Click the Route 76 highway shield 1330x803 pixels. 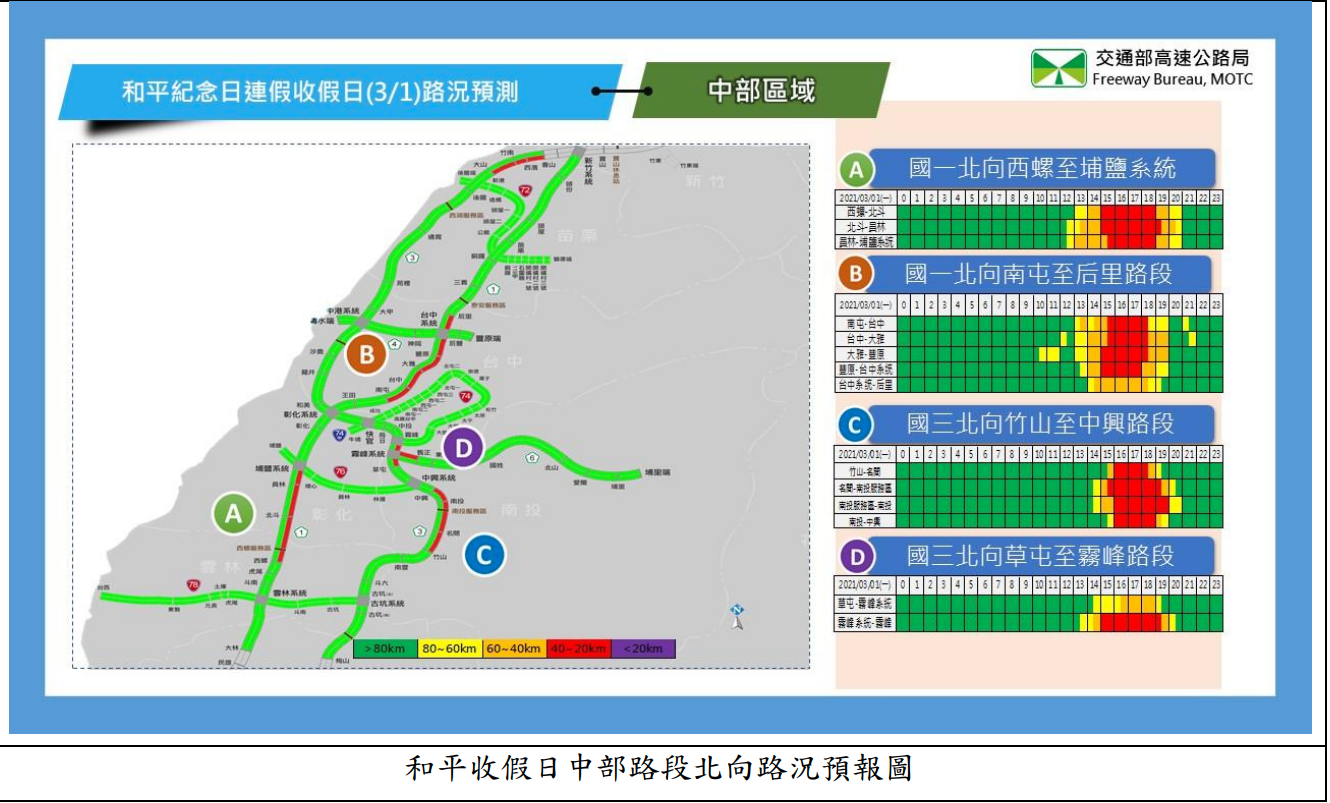coord(341,472)
